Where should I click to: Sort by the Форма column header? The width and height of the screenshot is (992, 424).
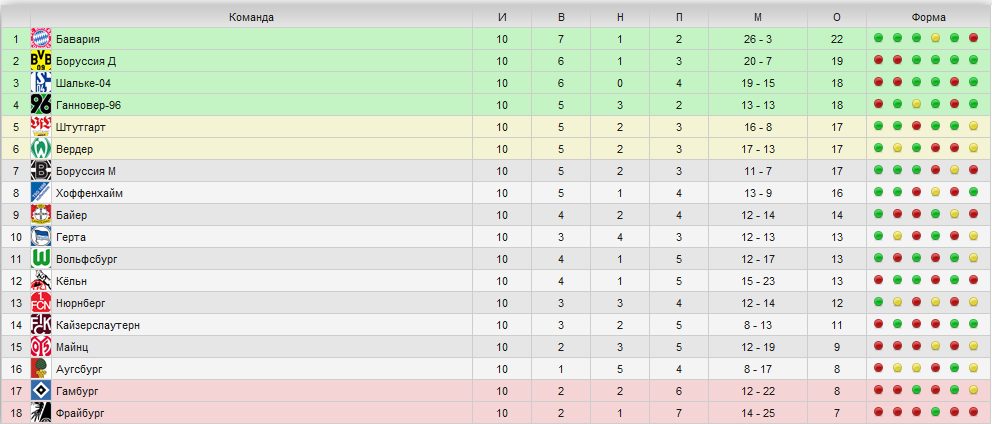pyautogui.click(x=929, y=18)
